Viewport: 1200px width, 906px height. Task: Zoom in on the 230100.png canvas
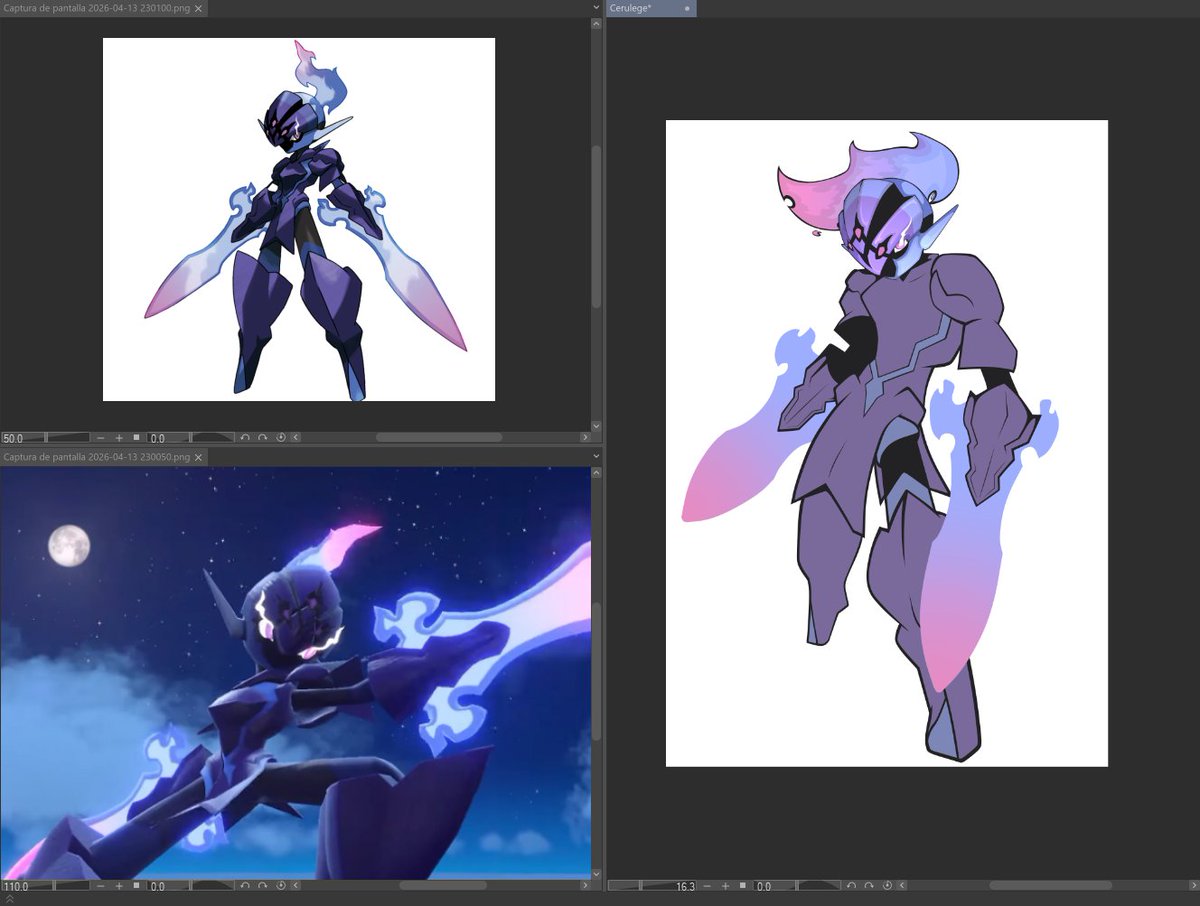[x=119, y=437]
